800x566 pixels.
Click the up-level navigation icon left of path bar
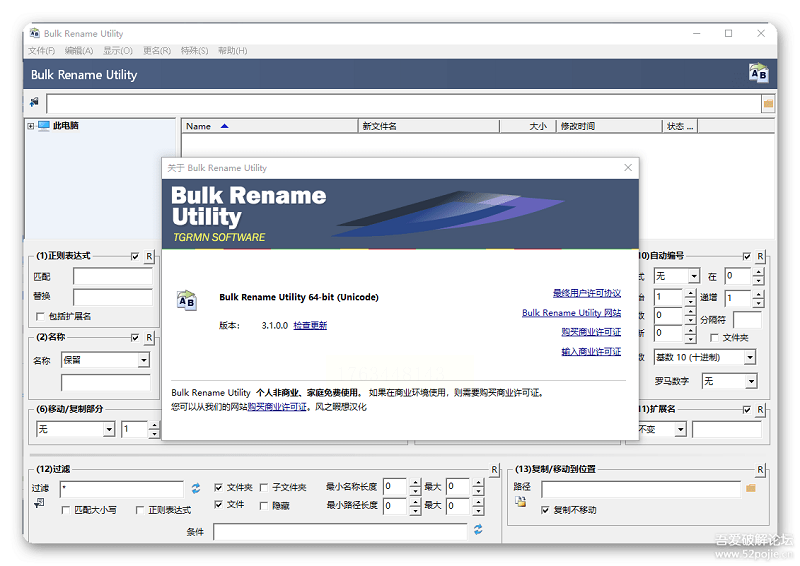point(35,103)
